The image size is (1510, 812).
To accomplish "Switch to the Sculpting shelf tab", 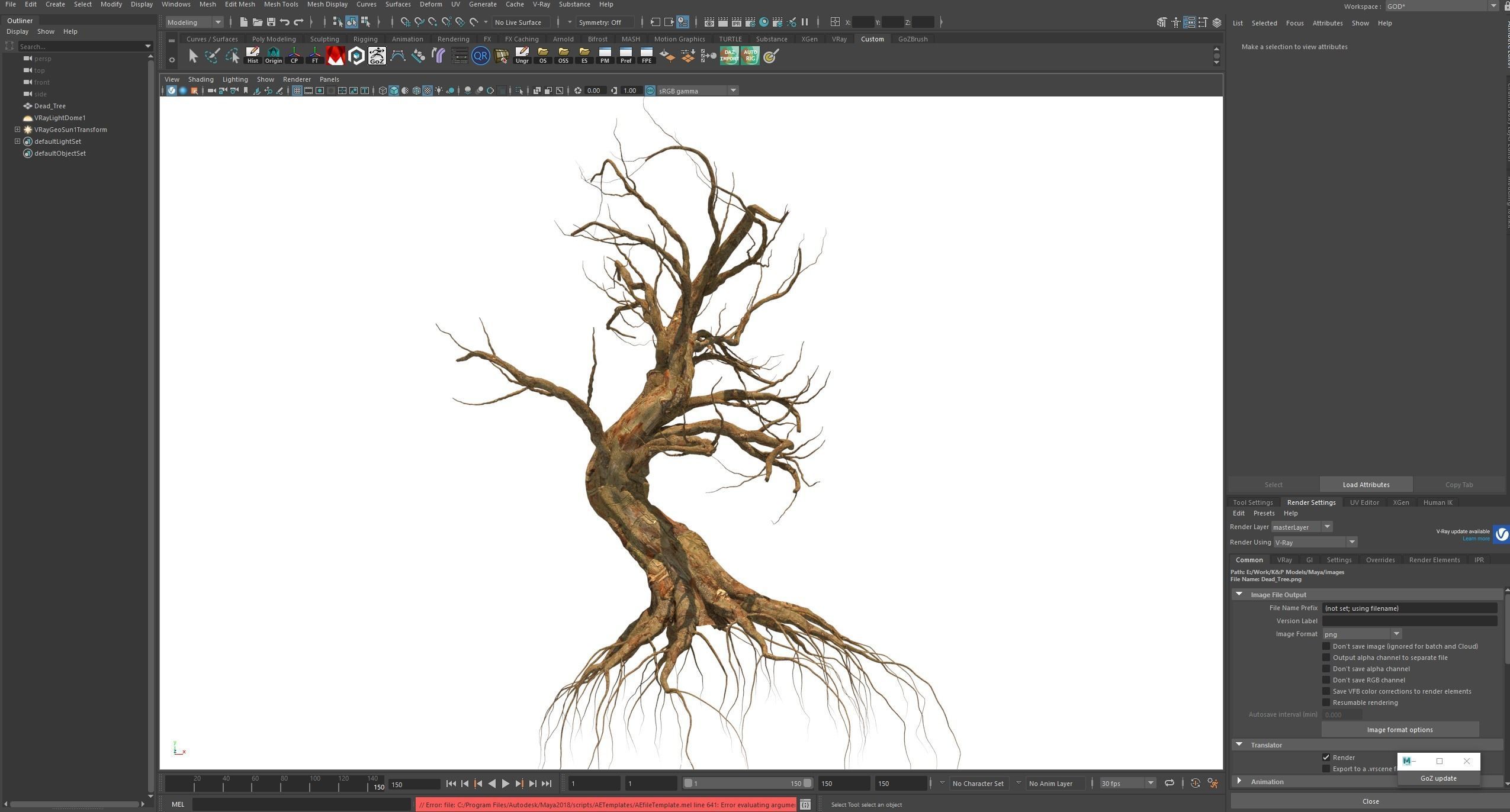I will (325, 39).
